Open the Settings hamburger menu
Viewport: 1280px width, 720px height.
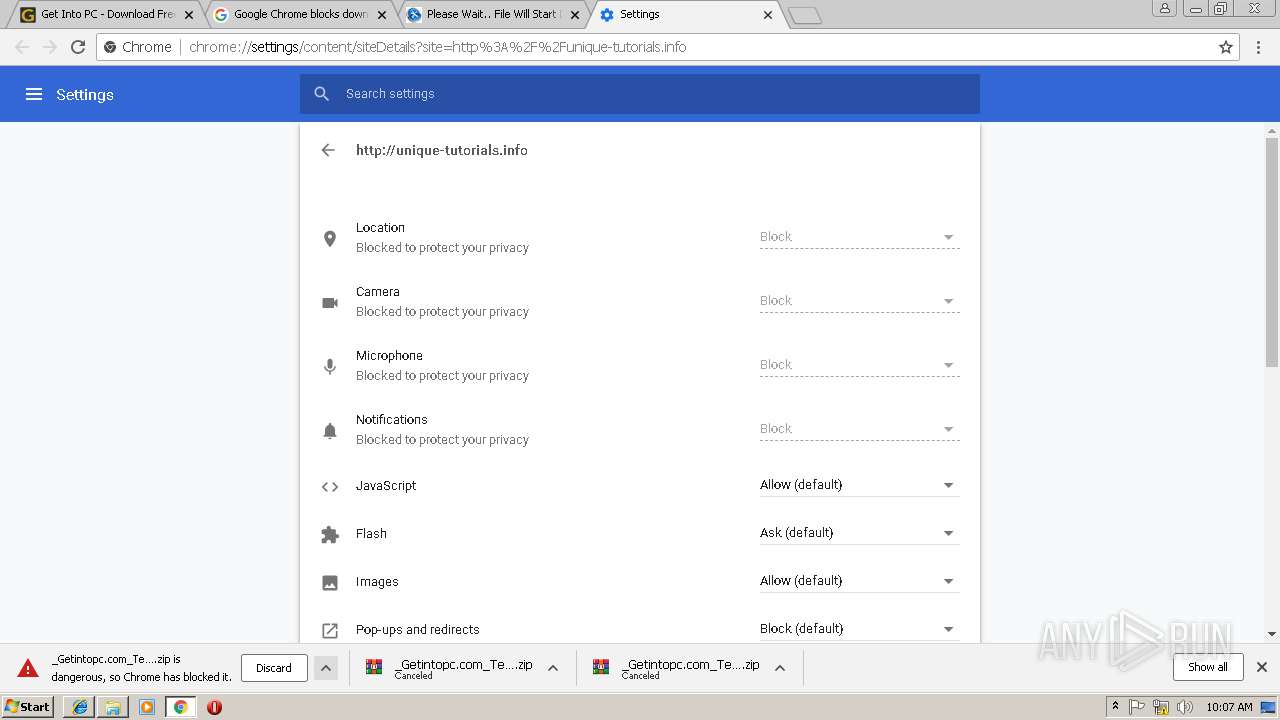coord(34,94)
